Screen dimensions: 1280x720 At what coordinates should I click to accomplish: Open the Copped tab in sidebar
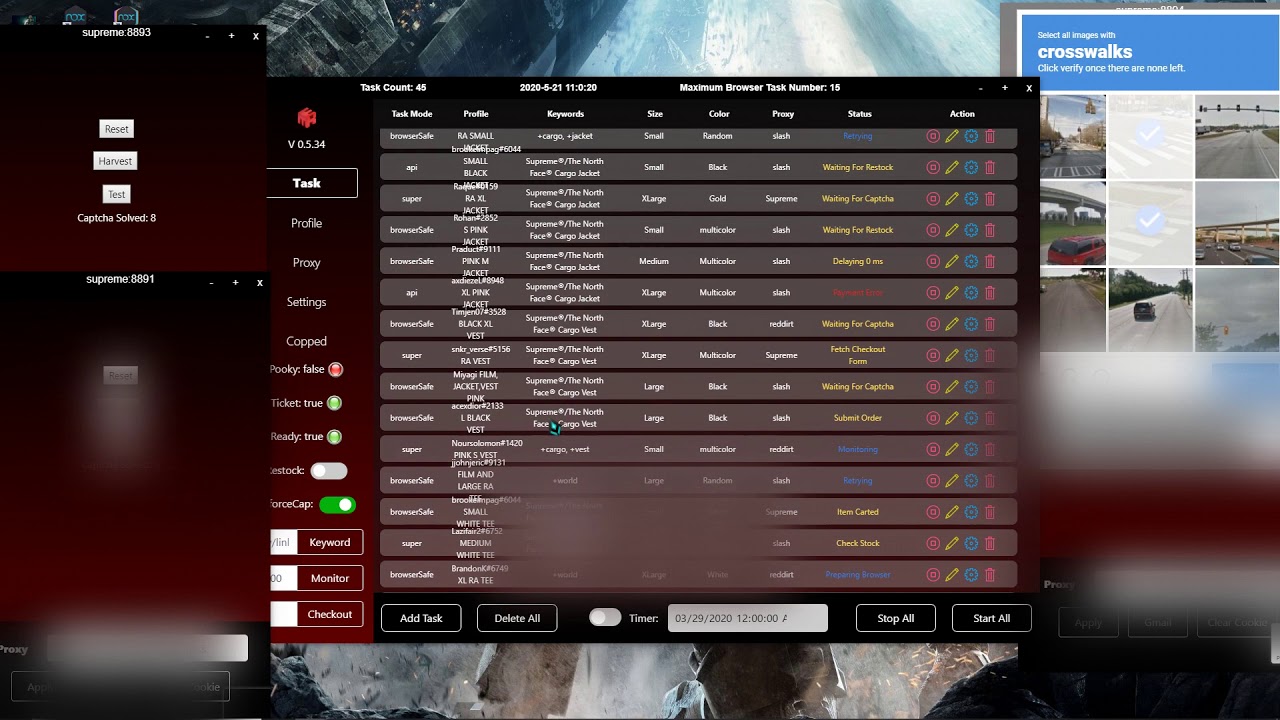(x=306, y=341)
